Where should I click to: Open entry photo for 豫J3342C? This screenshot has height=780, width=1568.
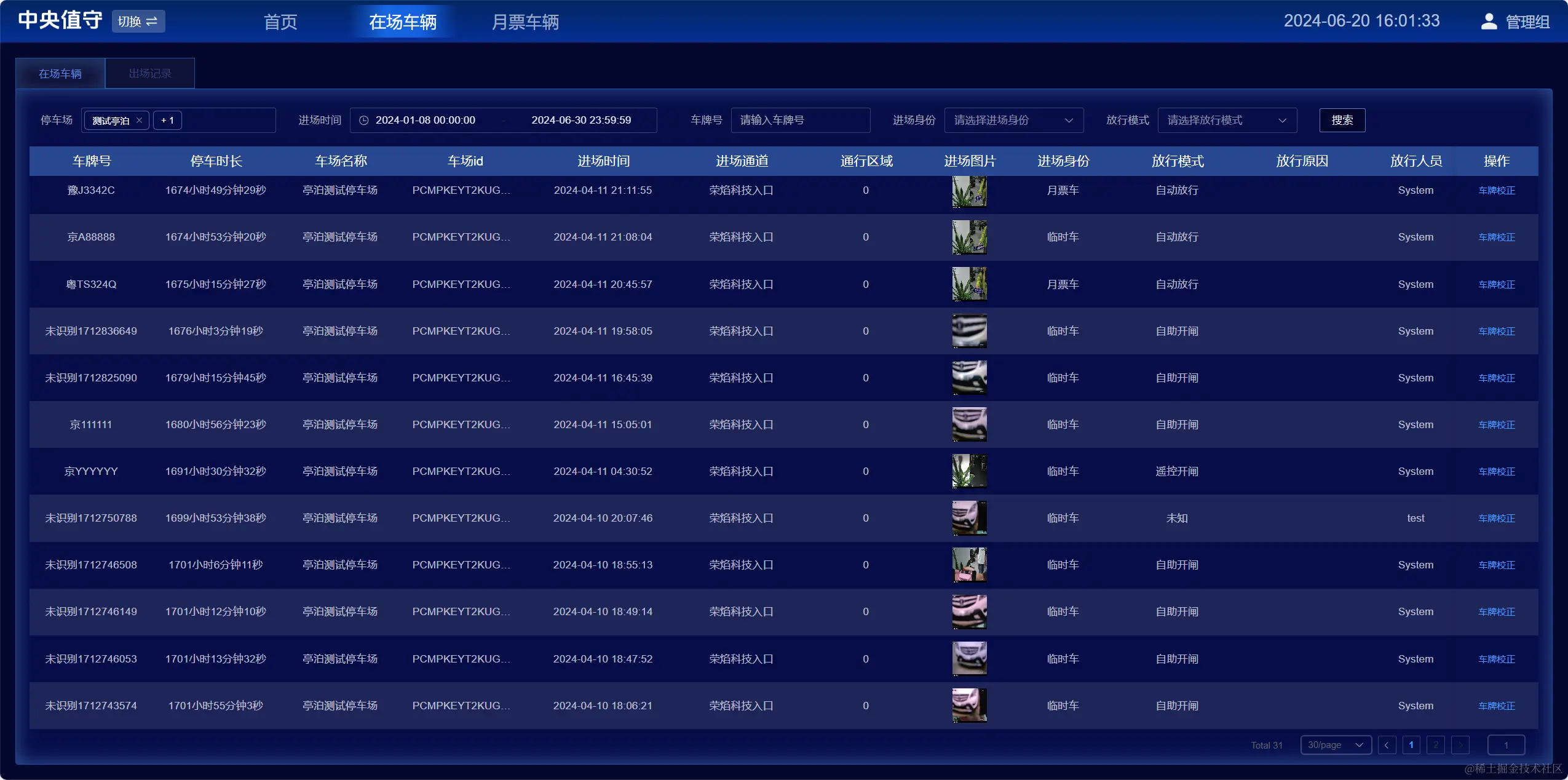(x=969, y=191)
